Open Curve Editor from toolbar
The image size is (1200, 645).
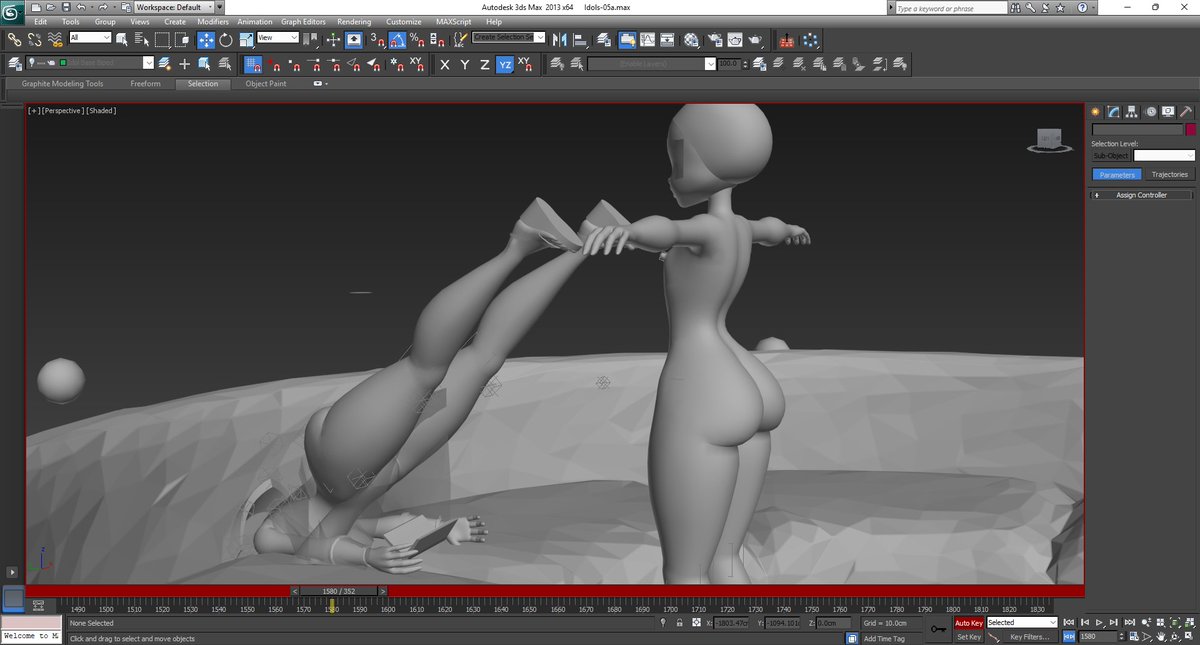(647, 40)
